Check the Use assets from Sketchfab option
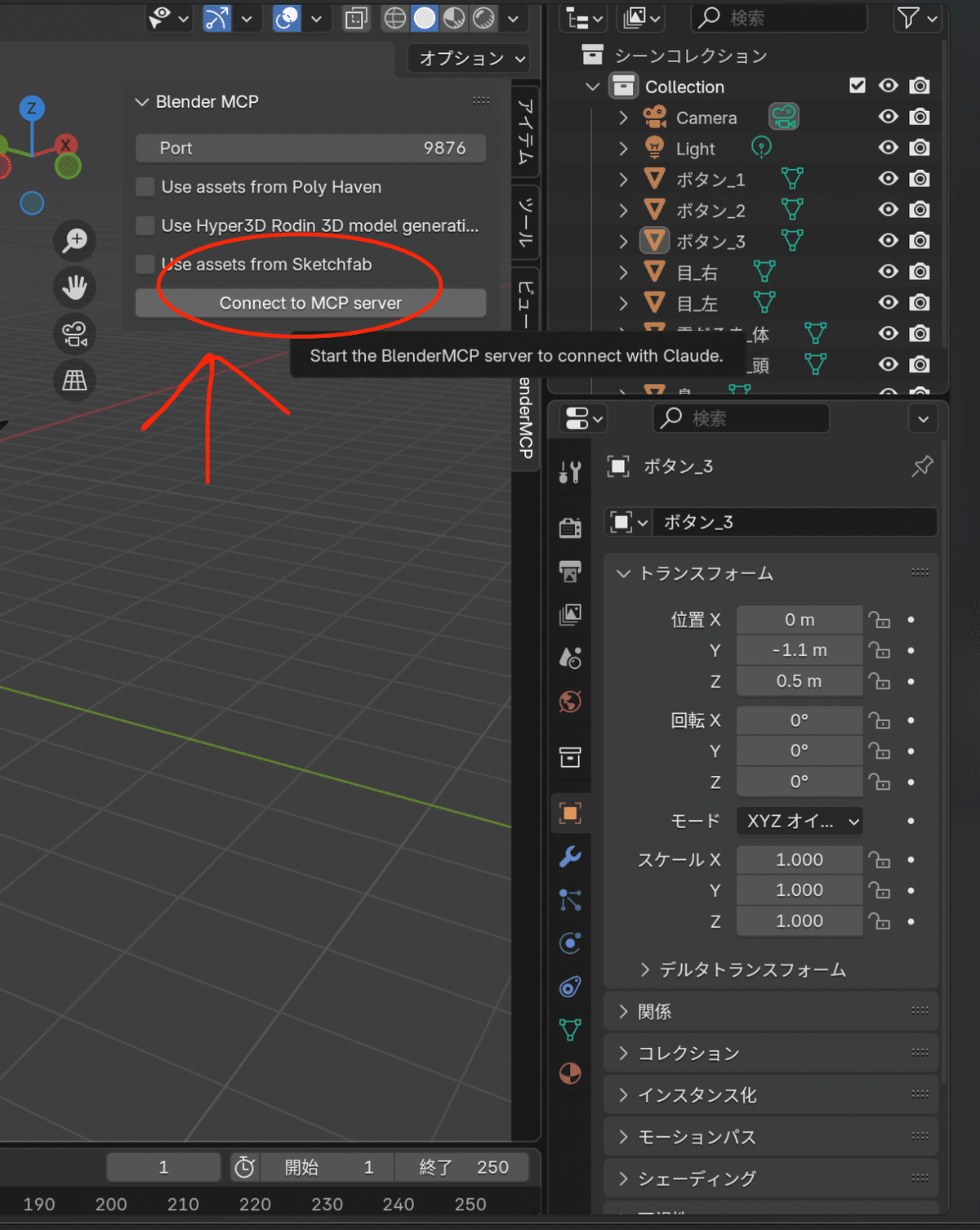 (145, 264)
